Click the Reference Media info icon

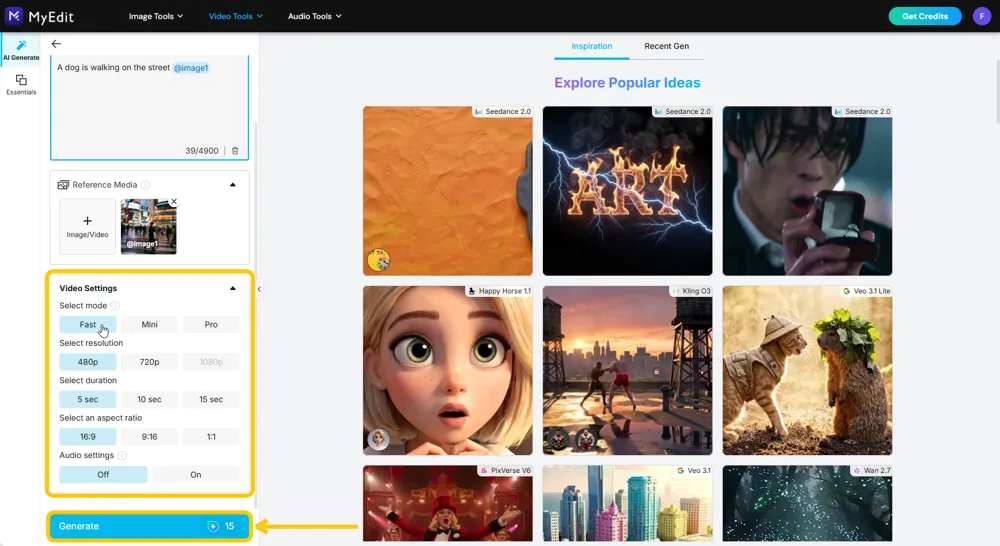click(x=145, y=185)
